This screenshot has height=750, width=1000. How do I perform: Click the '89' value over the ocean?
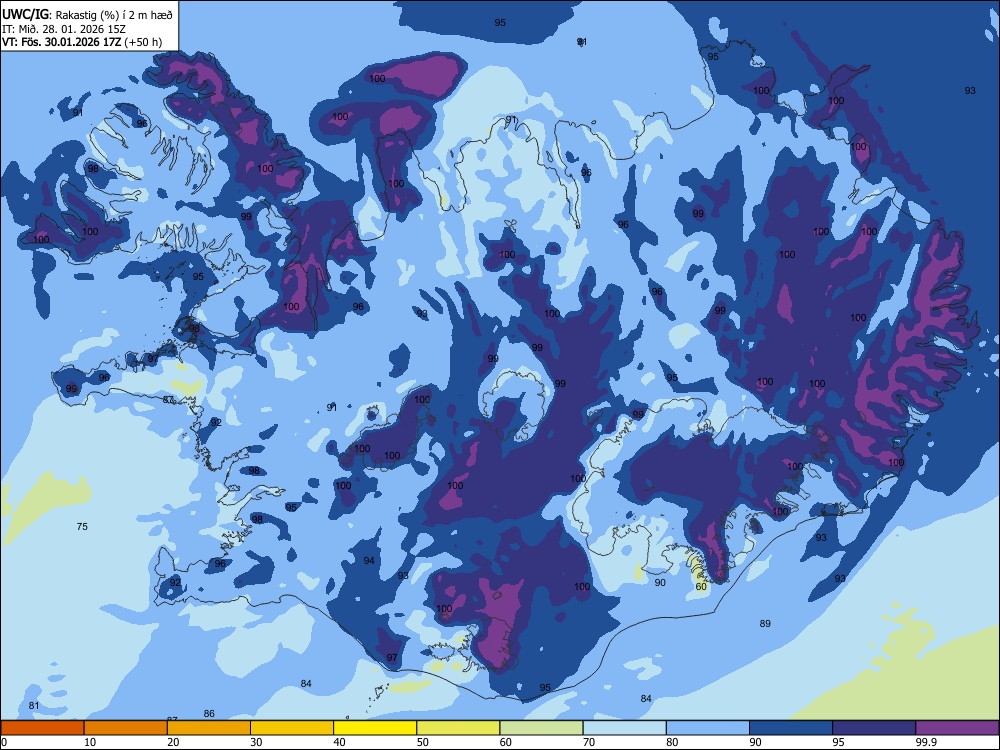coord(765,624)
